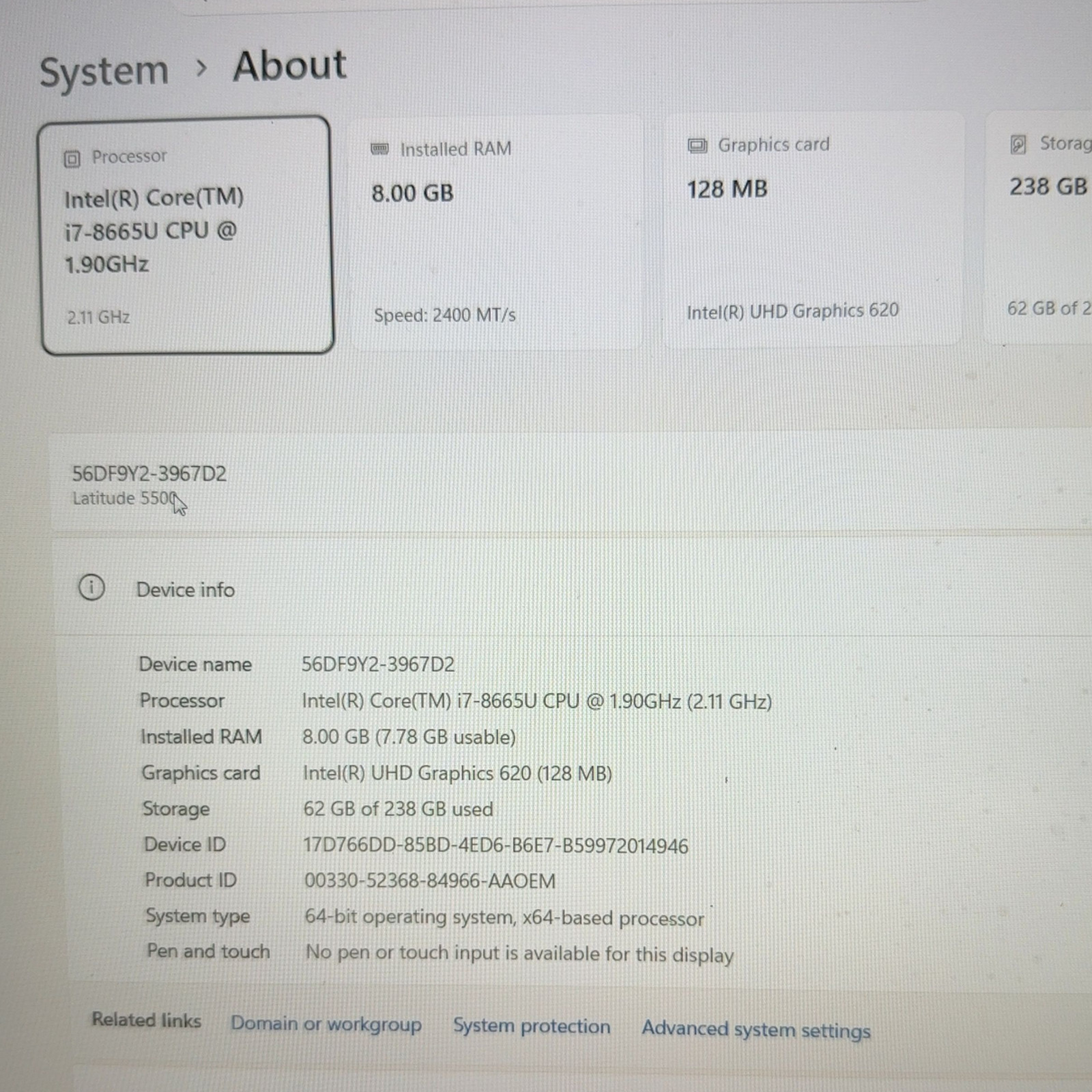Click 128 MB in Graphics card tile
The width and height of the screenshot is (1092, 1092).
click(727, 189)
